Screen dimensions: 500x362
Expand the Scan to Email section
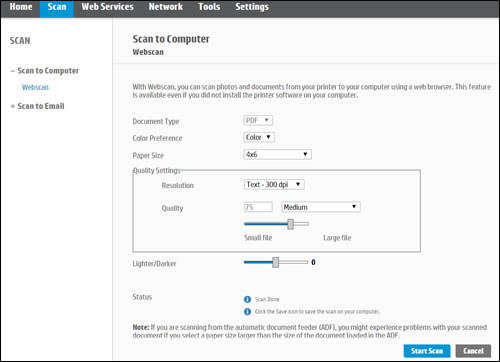point(13,106)
